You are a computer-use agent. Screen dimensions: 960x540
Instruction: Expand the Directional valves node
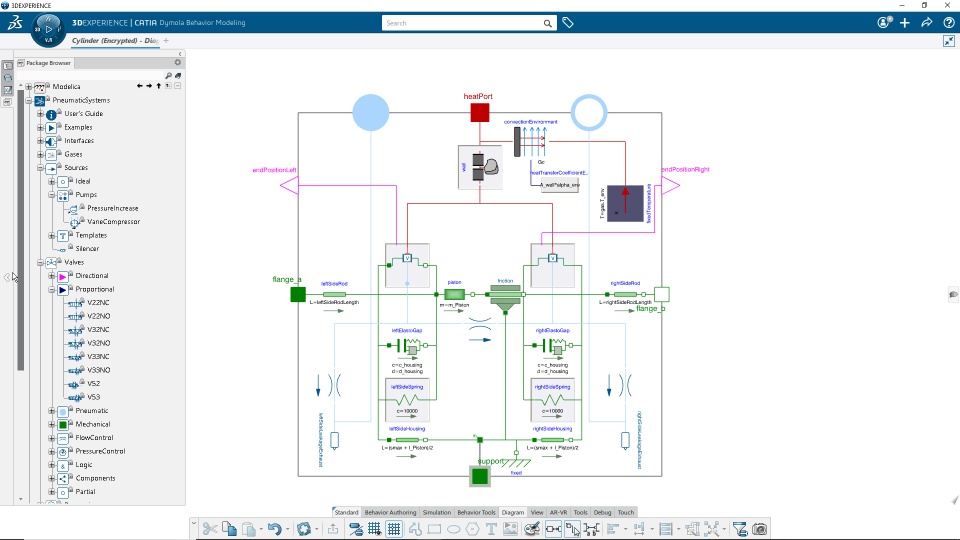(52, 276)
